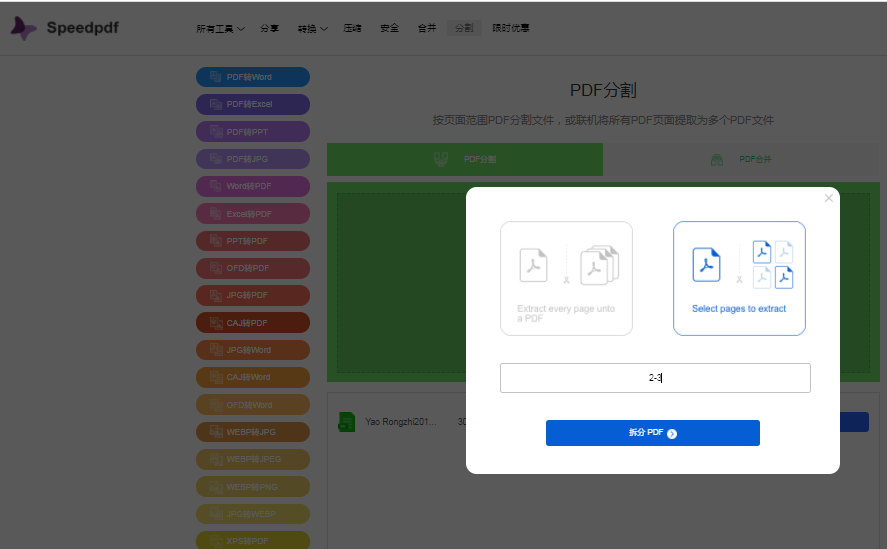Choose 'Select pages to extract' option
Viewport: 887px width, 549px height.
click(739, 278)
